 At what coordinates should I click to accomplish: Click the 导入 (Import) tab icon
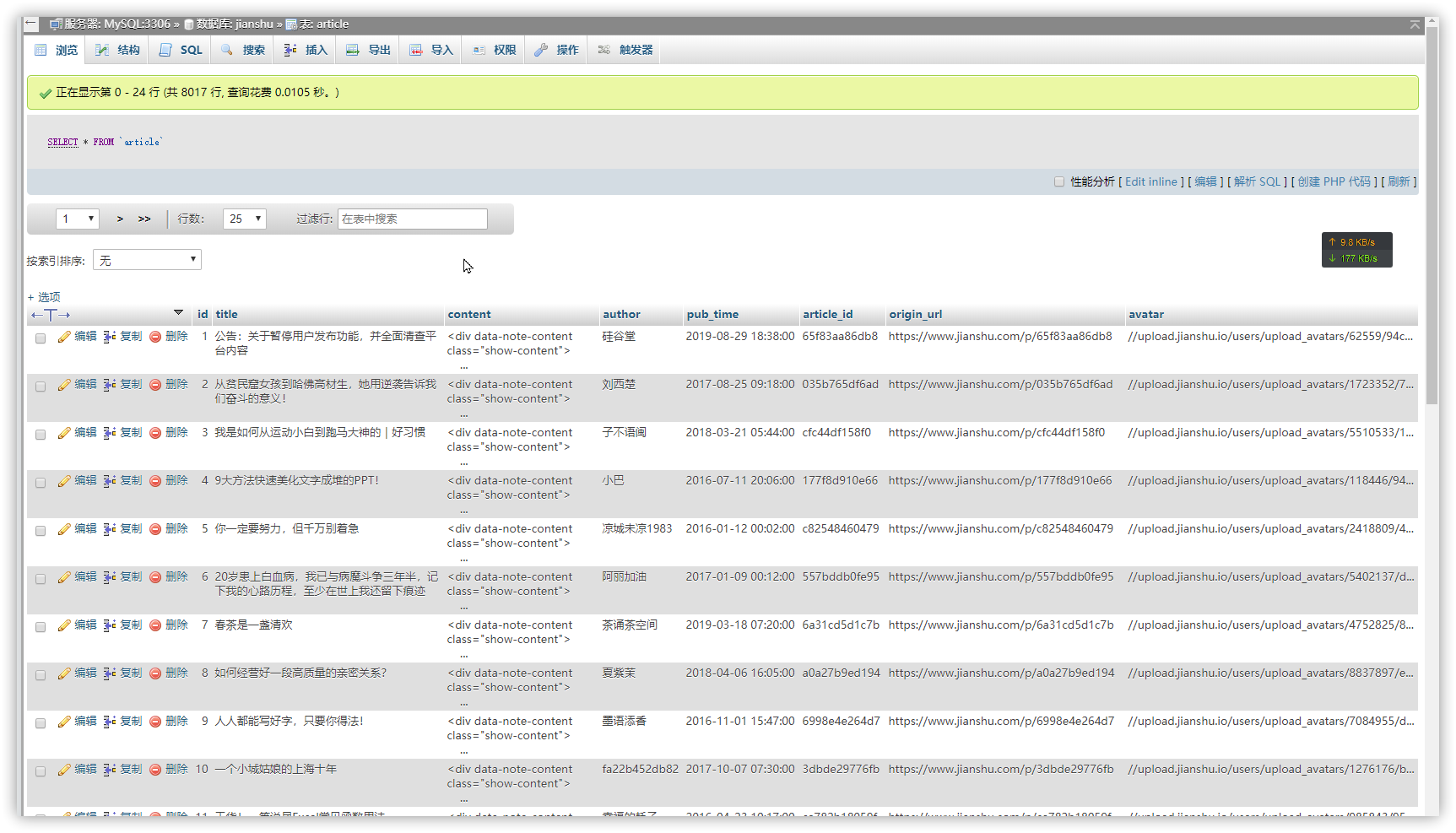pyautogui.click(x=416, y=50)
